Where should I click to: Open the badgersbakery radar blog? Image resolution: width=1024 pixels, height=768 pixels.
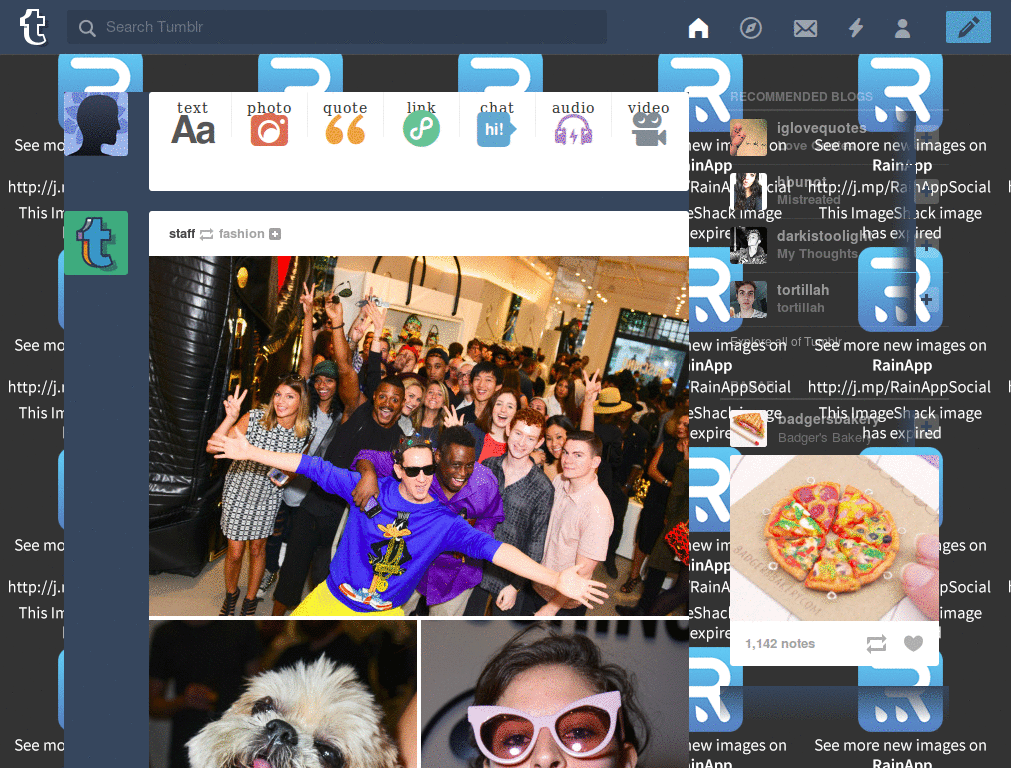(828, 419)
